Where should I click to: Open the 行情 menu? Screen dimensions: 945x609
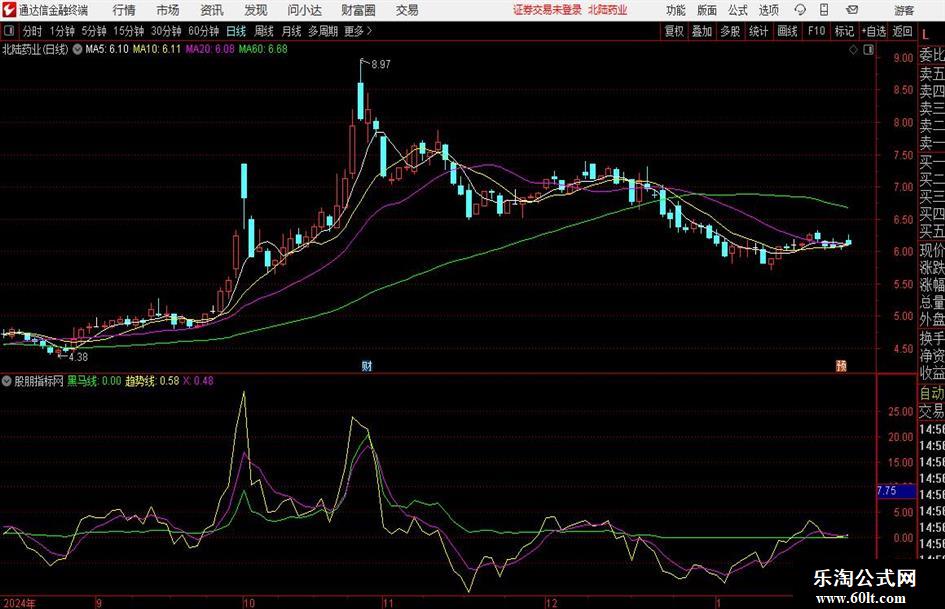click(124, 10)
